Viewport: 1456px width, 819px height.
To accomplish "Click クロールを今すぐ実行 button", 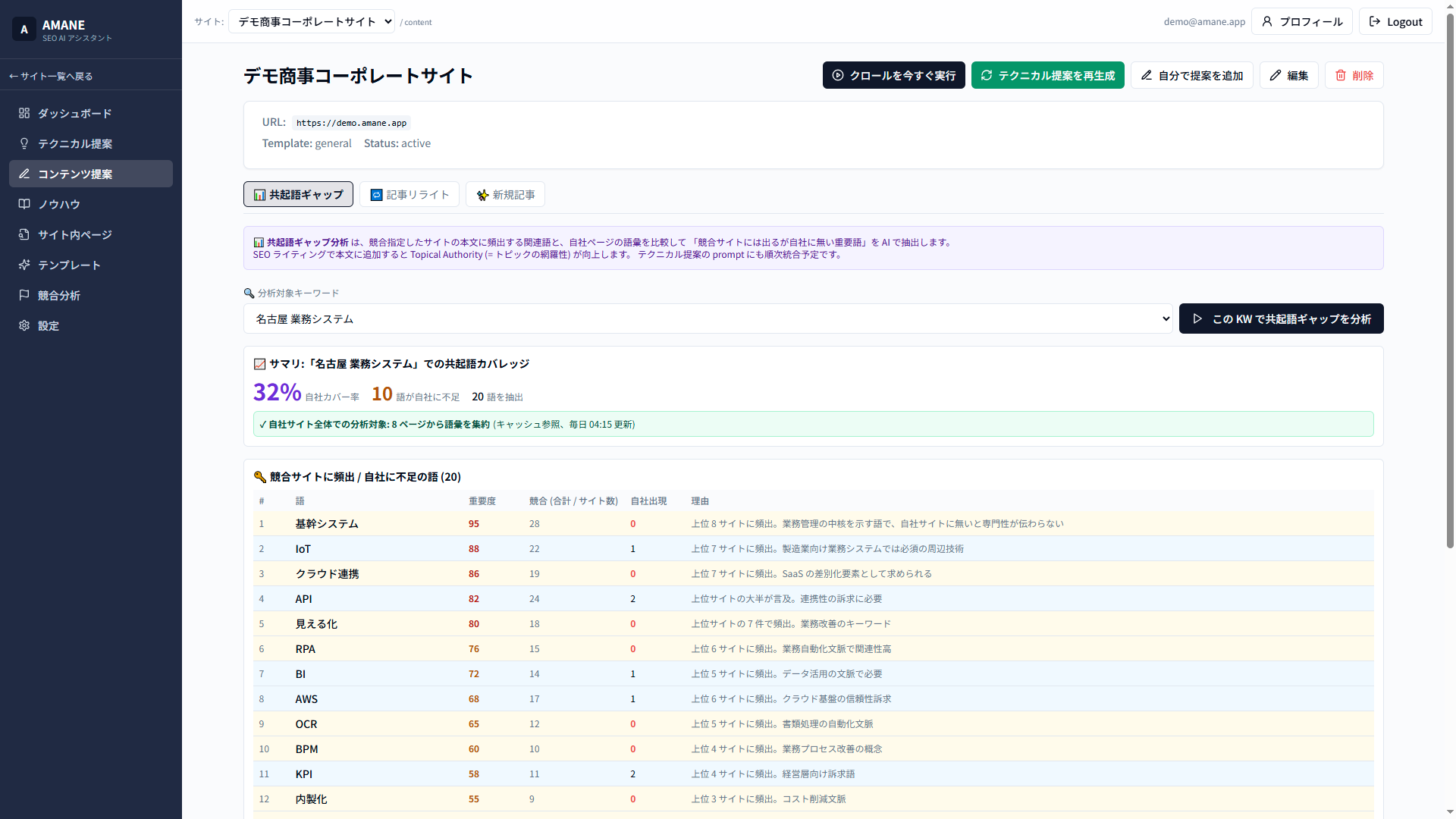I will pos(893,75).
